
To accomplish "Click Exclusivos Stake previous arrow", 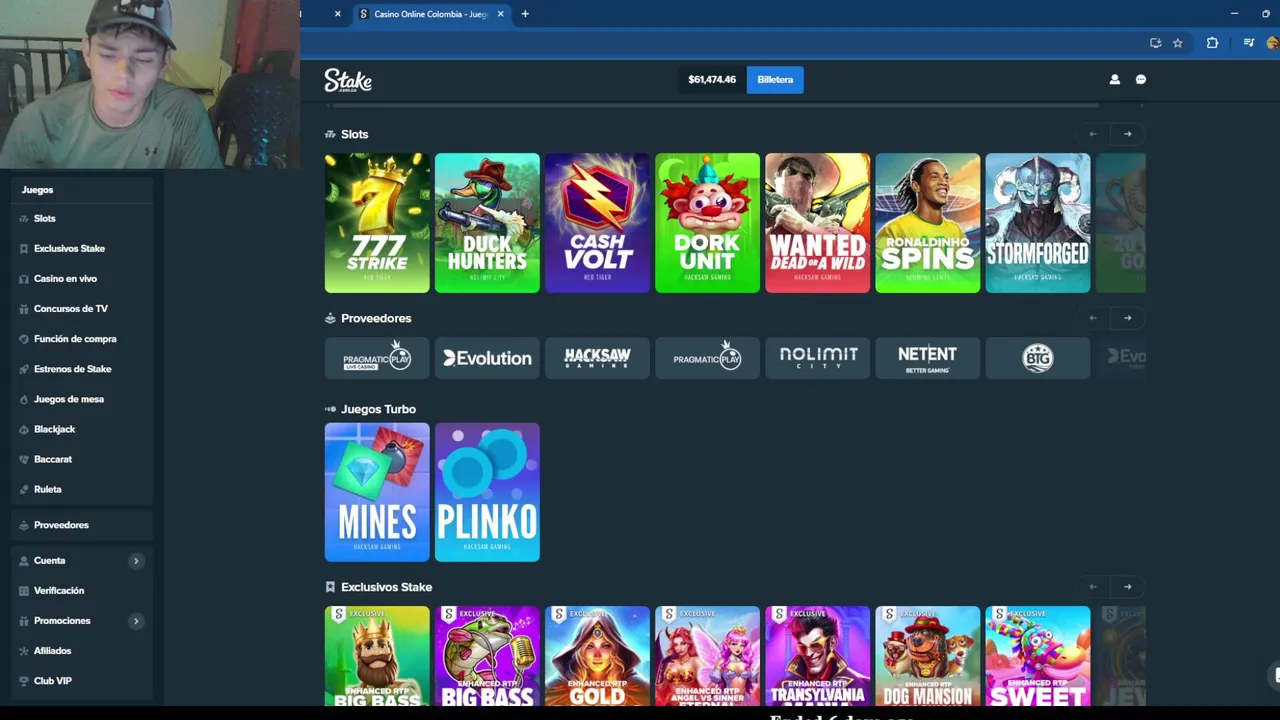I will [x=1093, y=587].
